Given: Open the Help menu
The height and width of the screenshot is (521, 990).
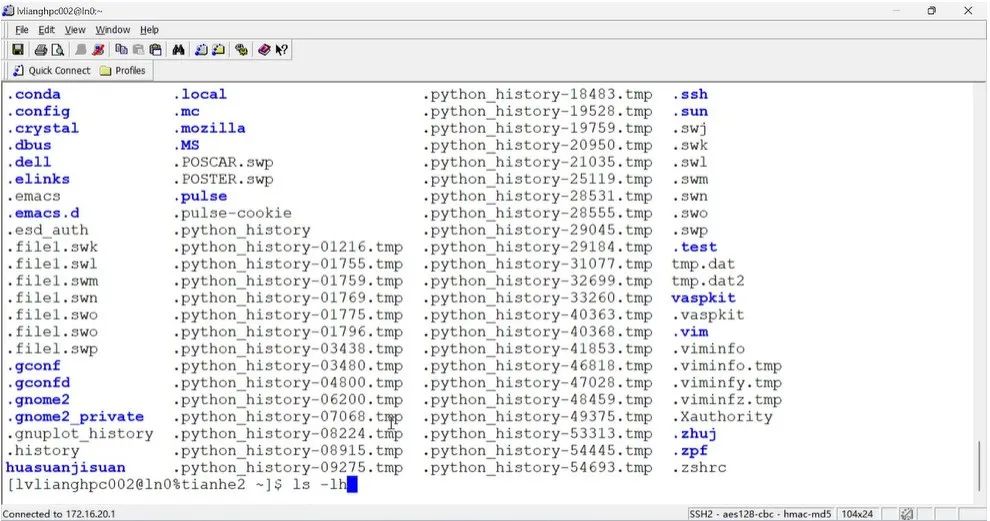Looking at the screenshot, I should point(149,30).
